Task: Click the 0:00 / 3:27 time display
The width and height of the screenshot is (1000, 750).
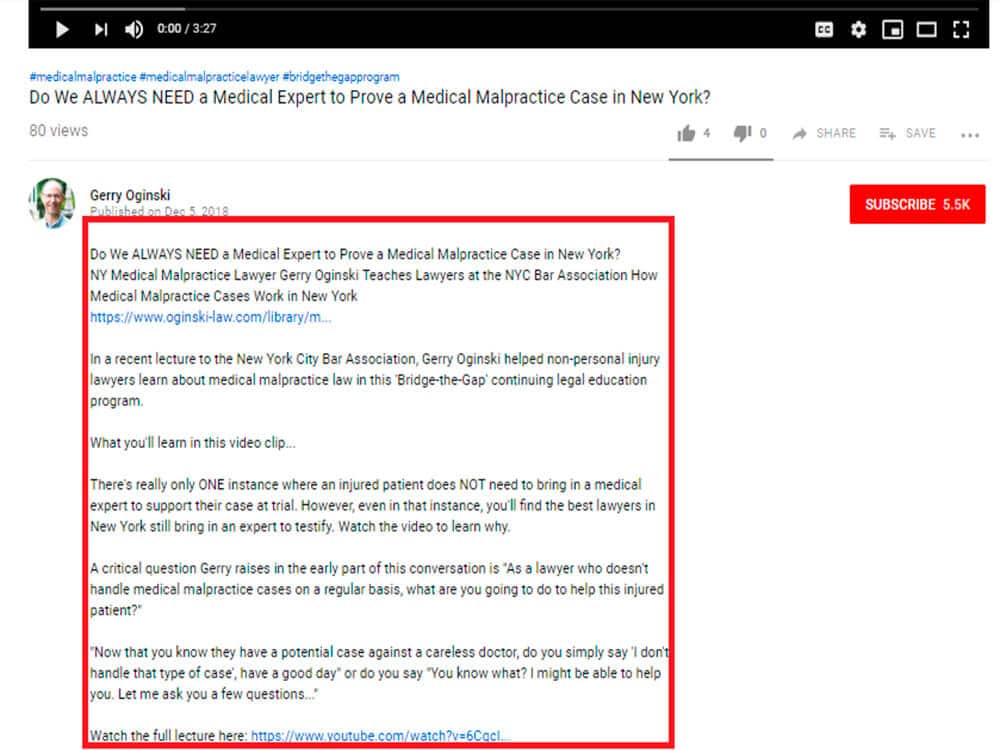Action: click(x=187, y=29)
